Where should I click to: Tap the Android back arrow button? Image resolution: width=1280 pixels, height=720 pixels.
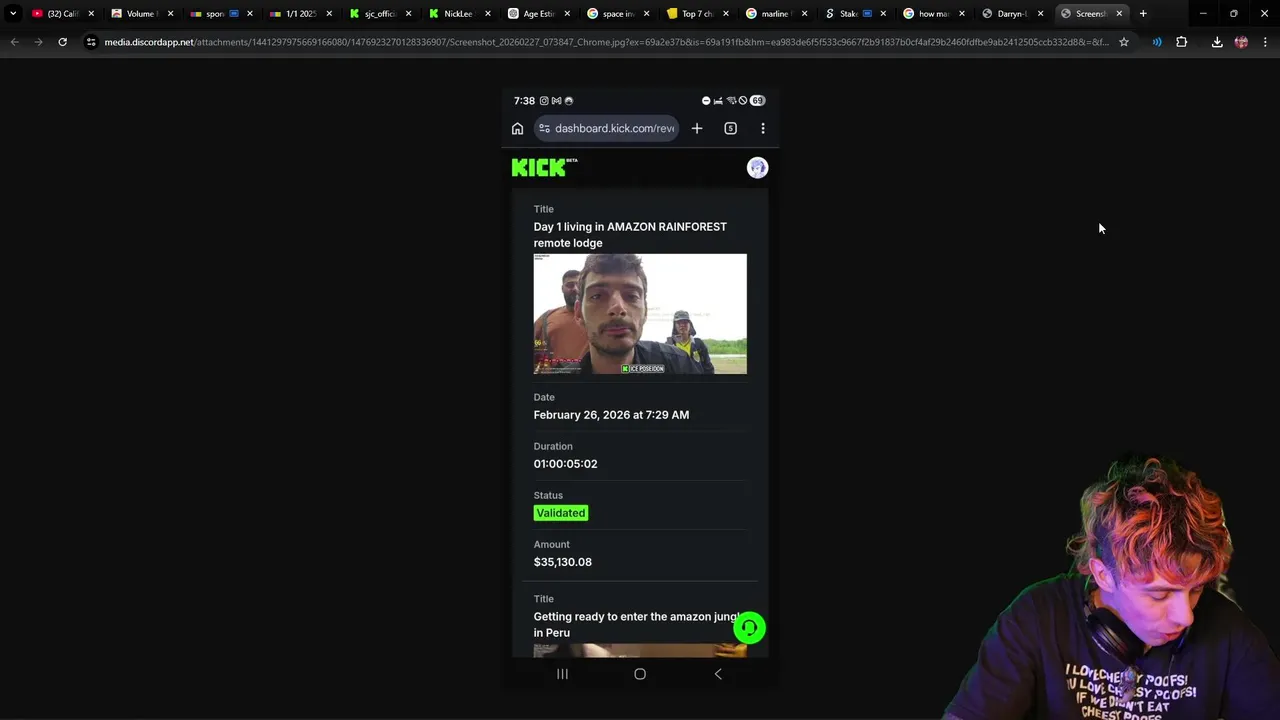718,674
